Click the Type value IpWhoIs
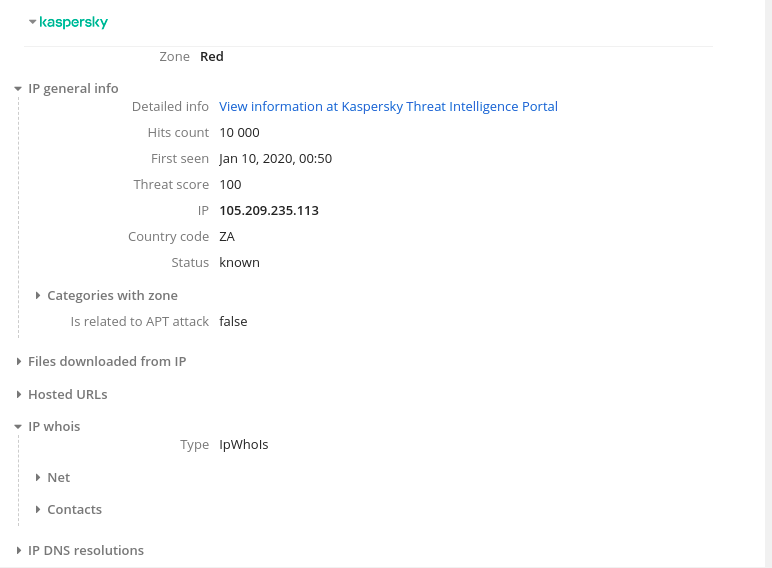The width and height of the screenshot is (772, 568). point(244,444)
